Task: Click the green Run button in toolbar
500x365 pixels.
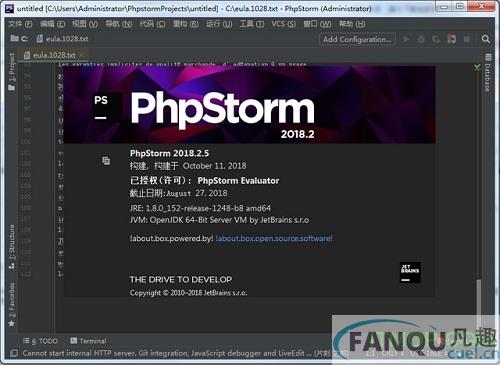Action: point(406,39)
